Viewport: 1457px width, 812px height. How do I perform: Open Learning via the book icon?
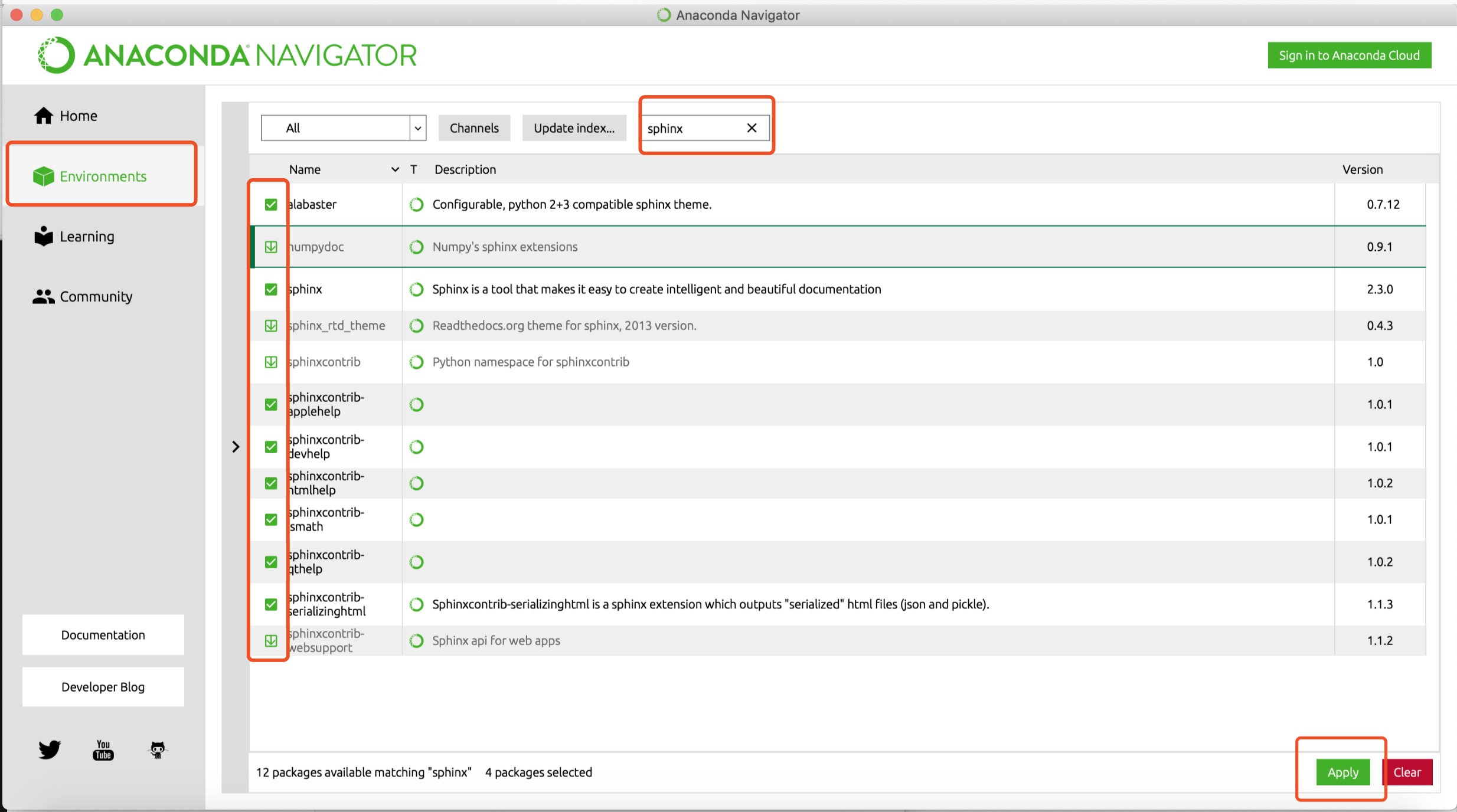43,235
